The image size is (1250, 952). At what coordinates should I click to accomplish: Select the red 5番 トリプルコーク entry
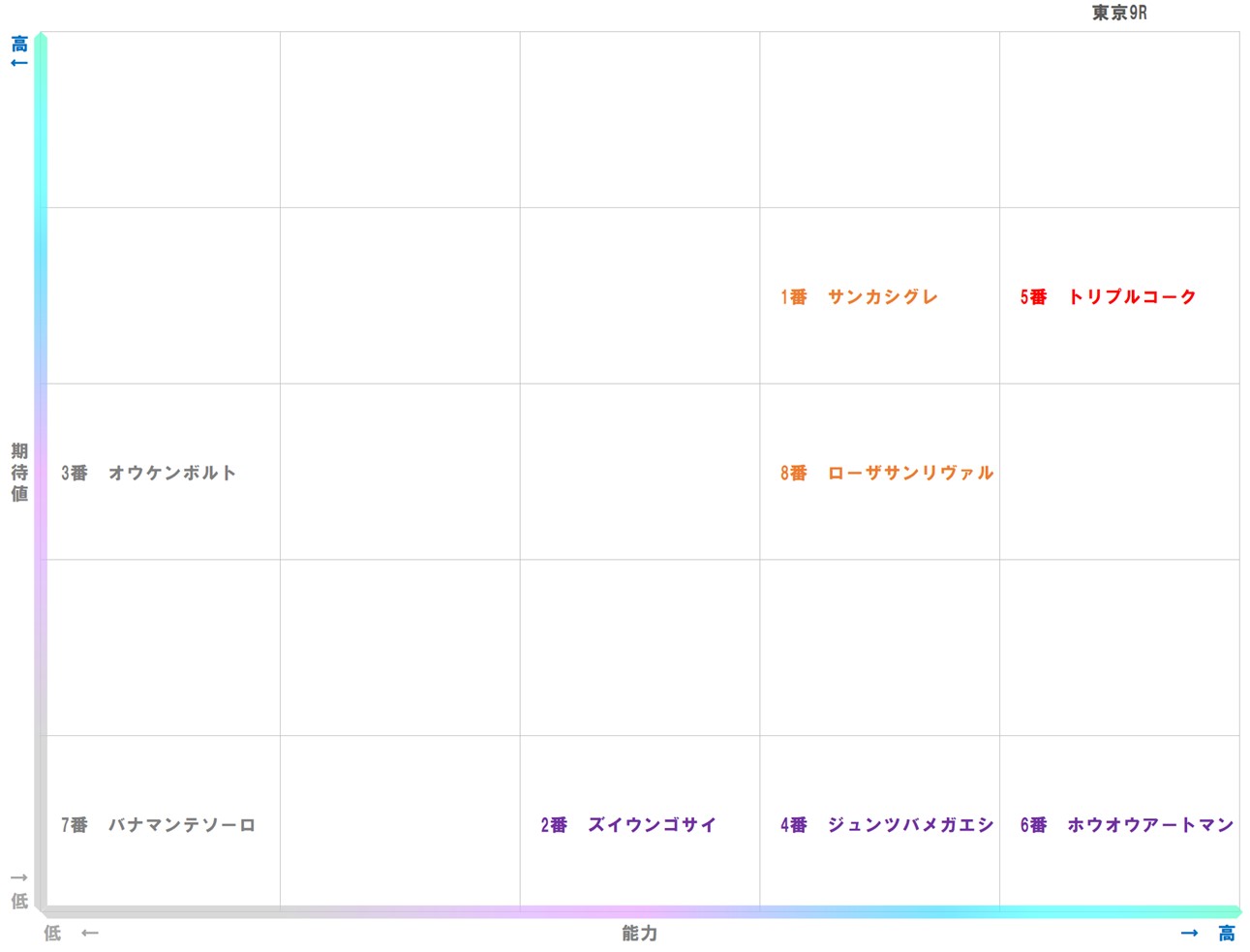pyautogui.click(x=1108, y=297)
